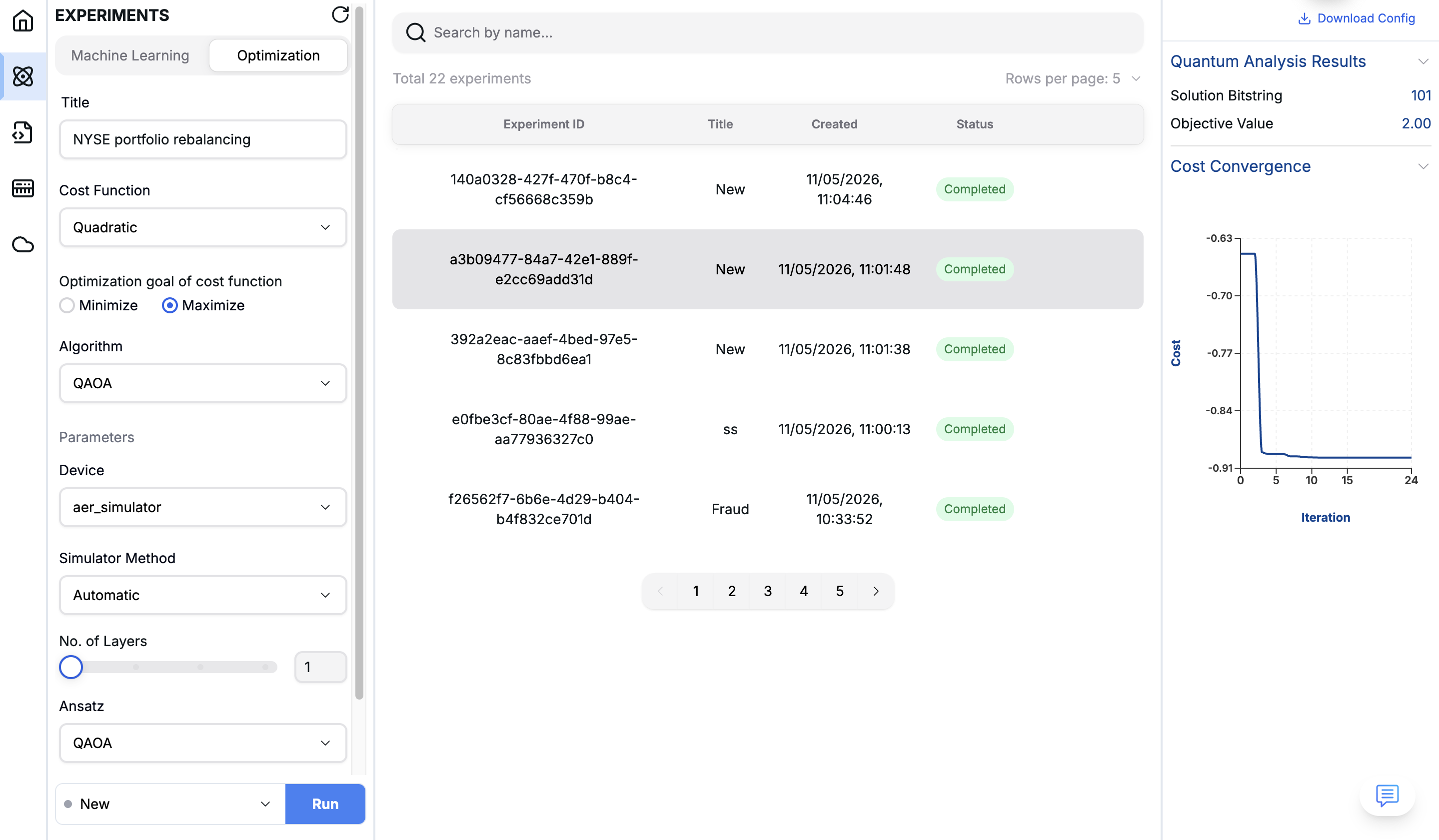Open the chat feedback bubble
Screen dimensions: 1439x840
(x=1387, y=795)
